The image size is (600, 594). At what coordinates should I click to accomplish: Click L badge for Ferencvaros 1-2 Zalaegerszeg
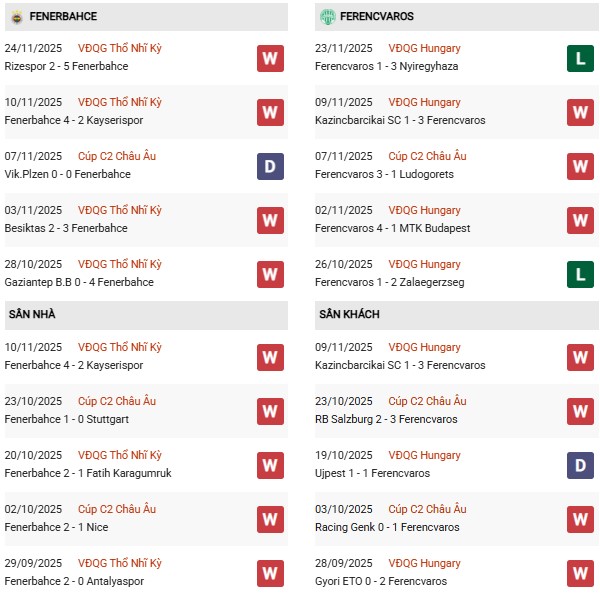580,274
